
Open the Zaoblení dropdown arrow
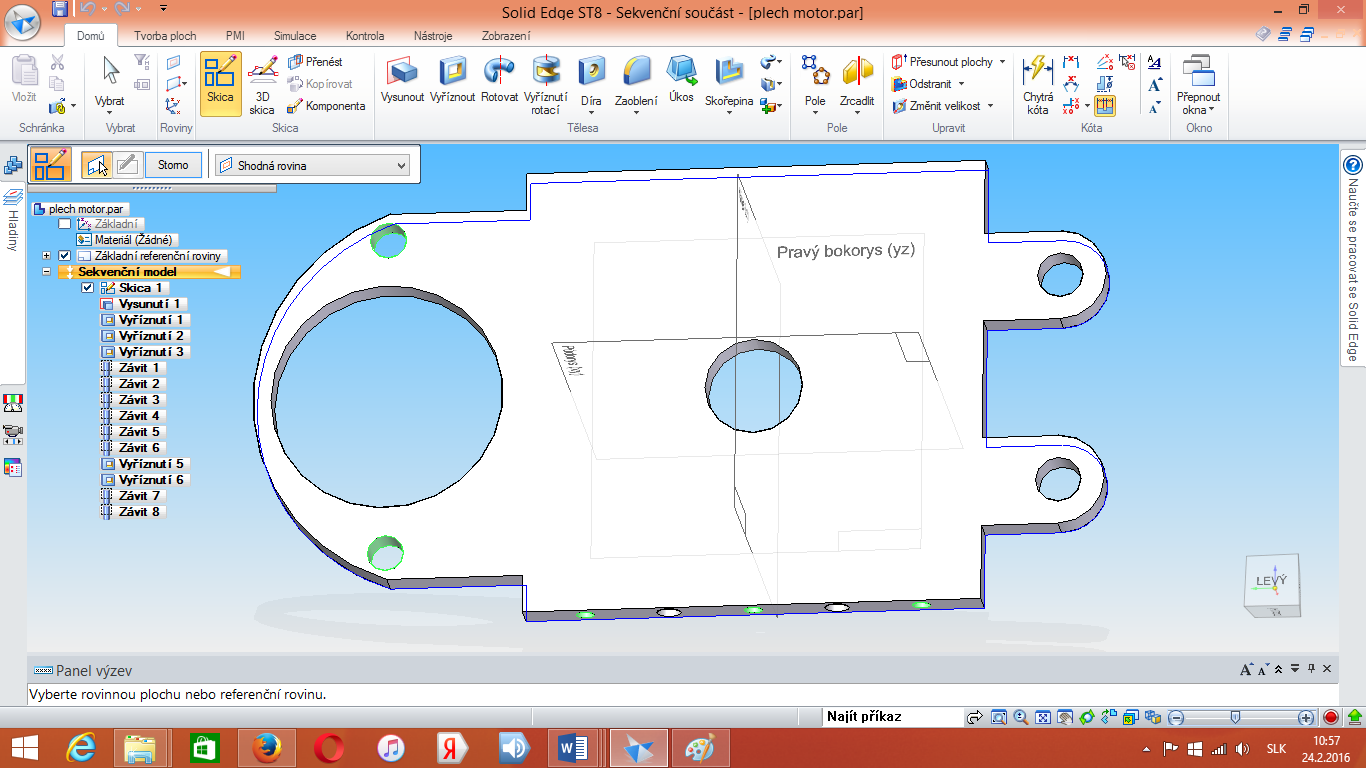click(636, 113)
